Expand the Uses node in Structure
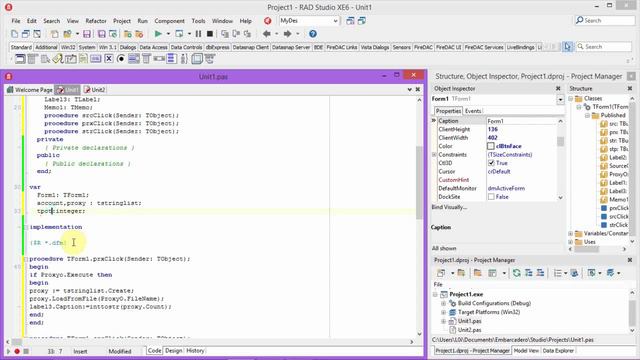 pos(571,242)
